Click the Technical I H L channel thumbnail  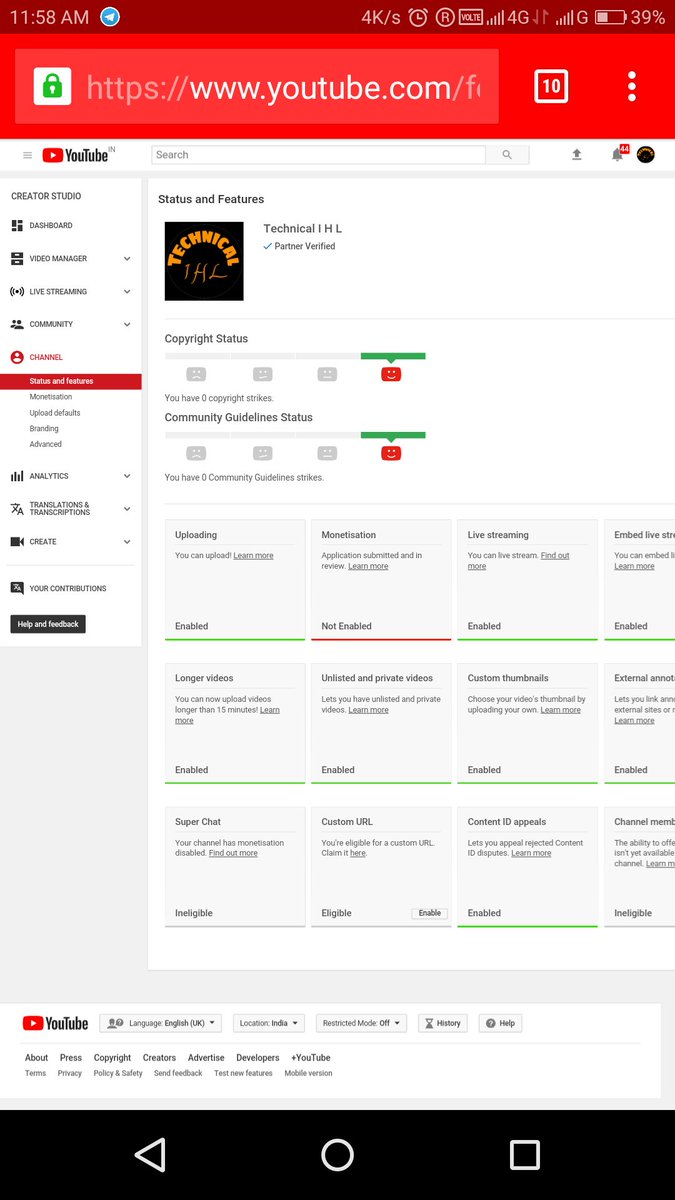click(204, 261)
